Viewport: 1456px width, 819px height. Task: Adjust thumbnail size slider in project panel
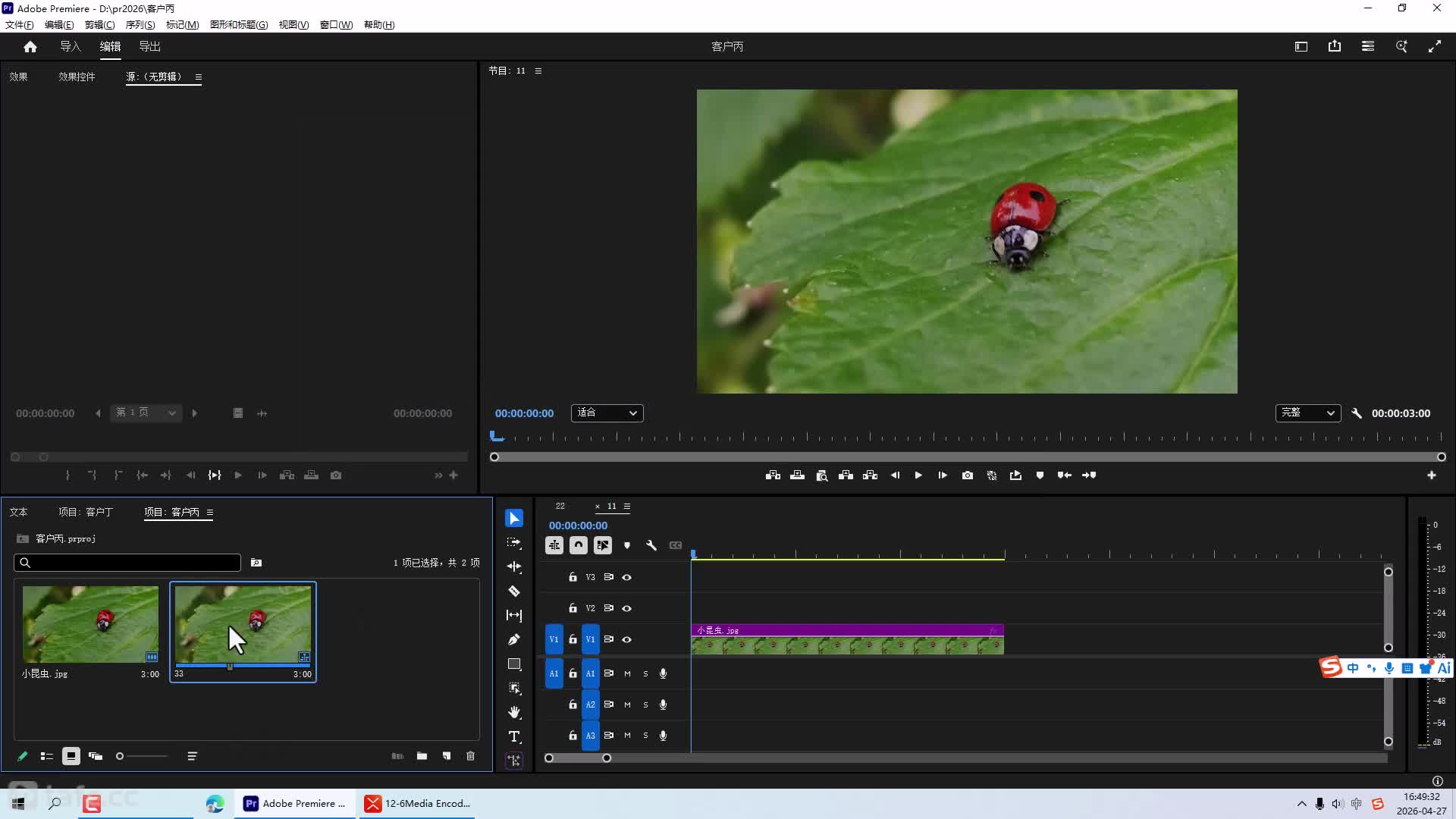[142, 757]
